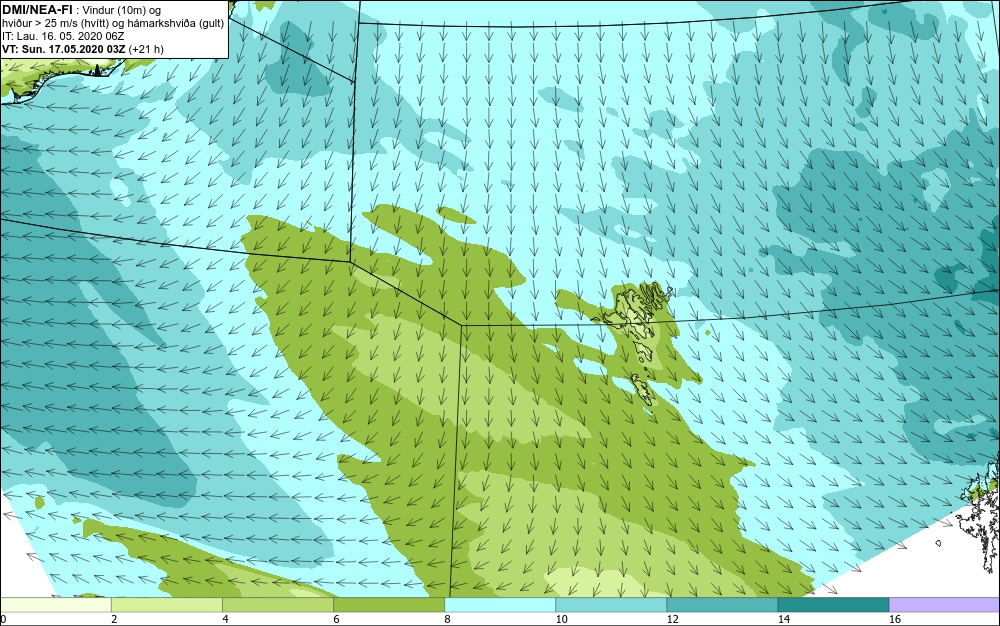Click the legend label '2'
This screenshot has height=626, width=1000.
(x=114, y=619)
